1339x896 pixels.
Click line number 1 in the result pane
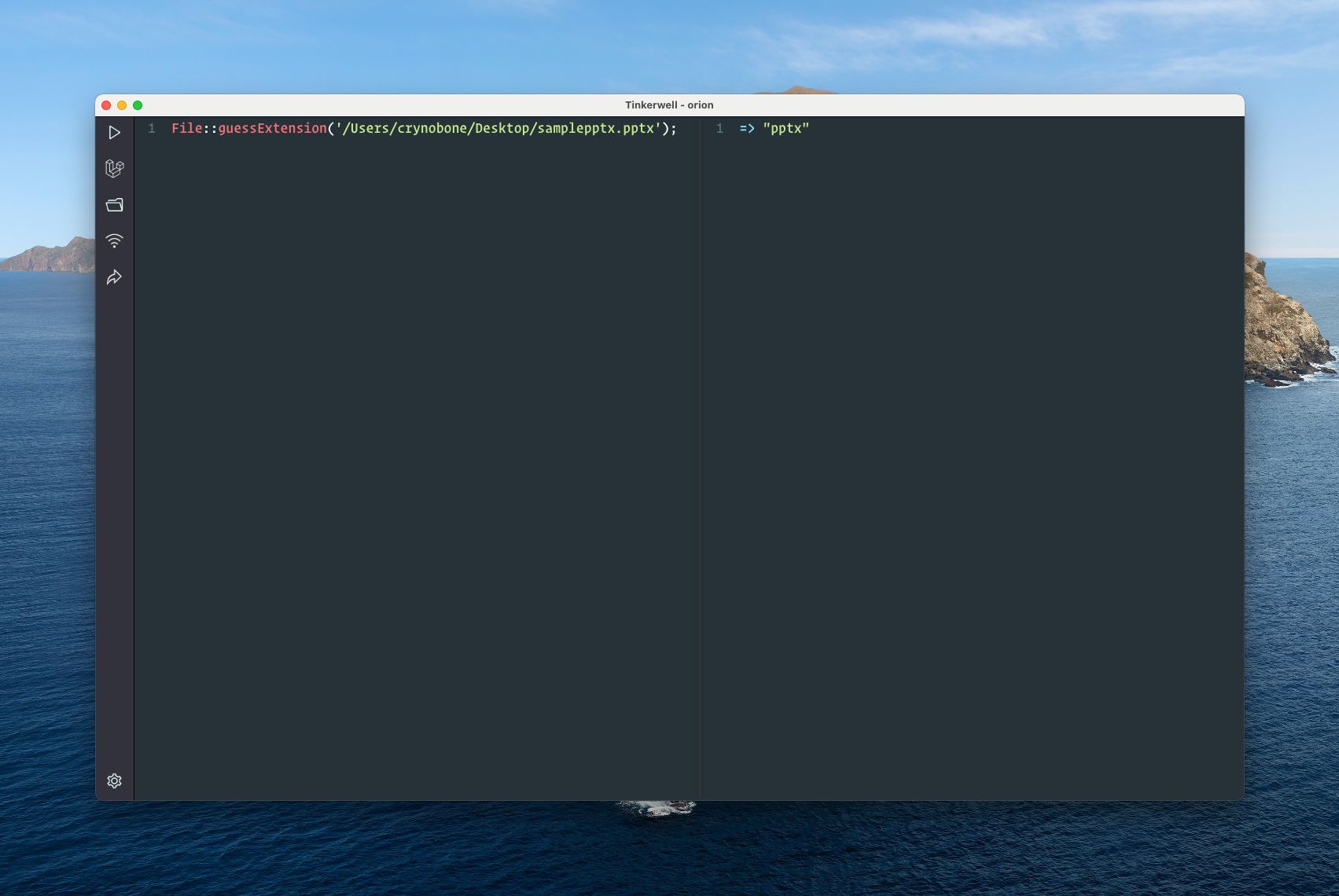pos(719,129)
